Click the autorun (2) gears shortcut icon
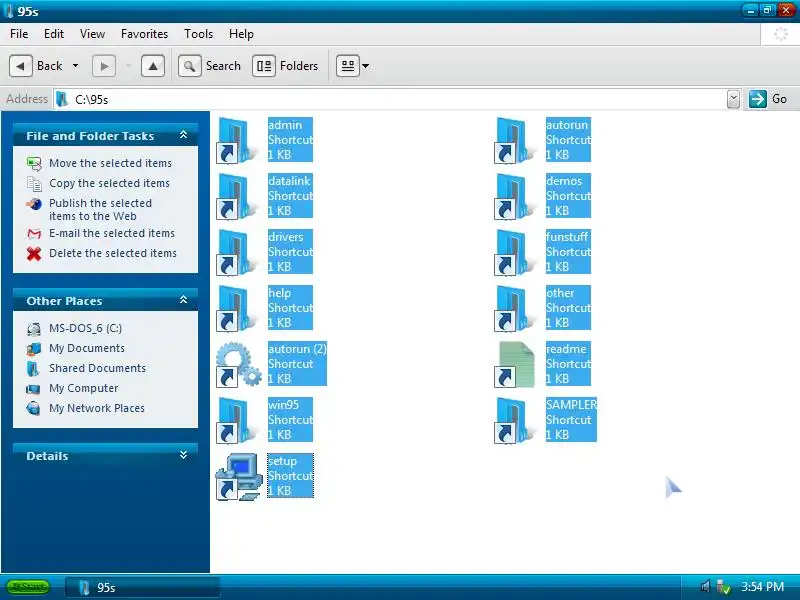The width and height of the screenshot is (800, 600). click(x=238, y=364)
